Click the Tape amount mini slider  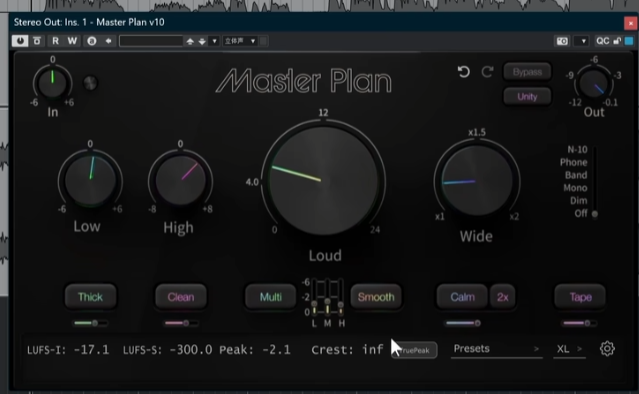tap(579, 323)
